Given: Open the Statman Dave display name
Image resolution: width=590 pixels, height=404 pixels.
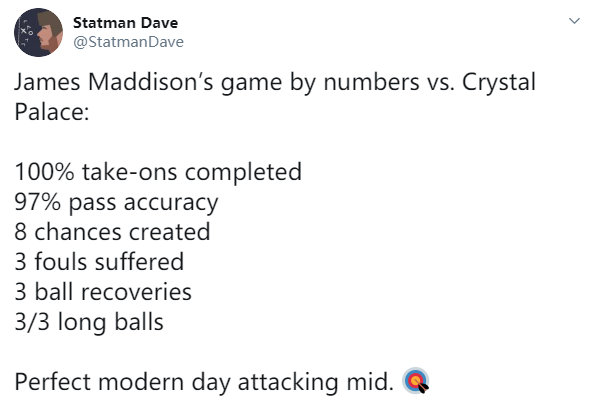Looking at the screenshot, I should [125, 23].
